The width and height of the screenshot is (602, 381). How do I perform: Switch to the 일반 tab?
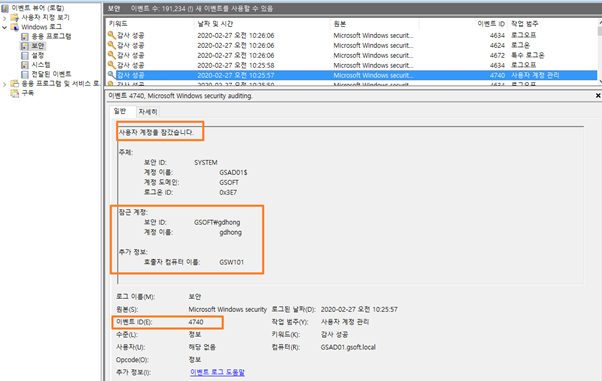tap(120, 111)
